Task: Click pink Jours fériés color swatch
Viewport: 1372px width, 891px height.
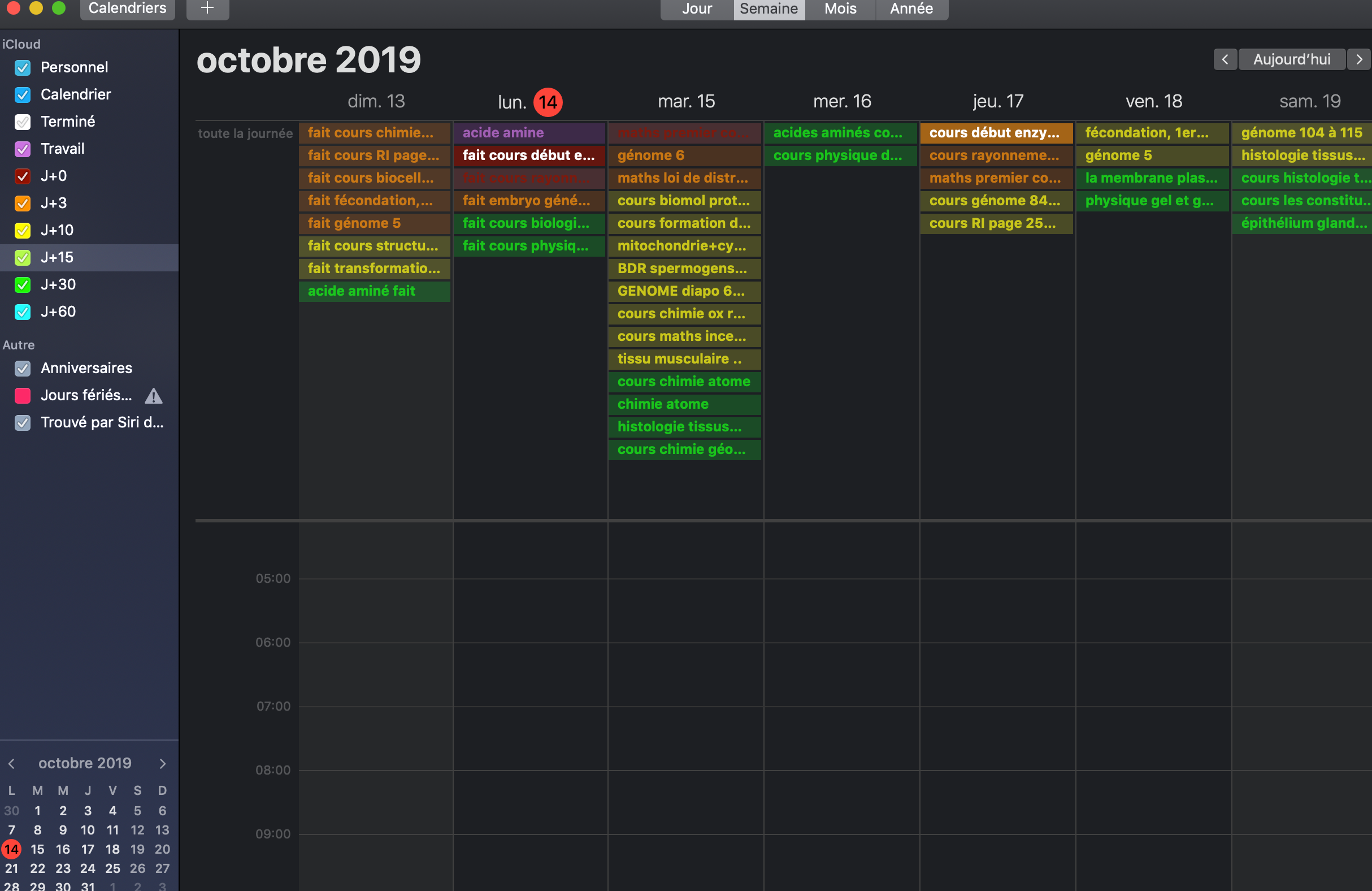Action: [23, 396]
